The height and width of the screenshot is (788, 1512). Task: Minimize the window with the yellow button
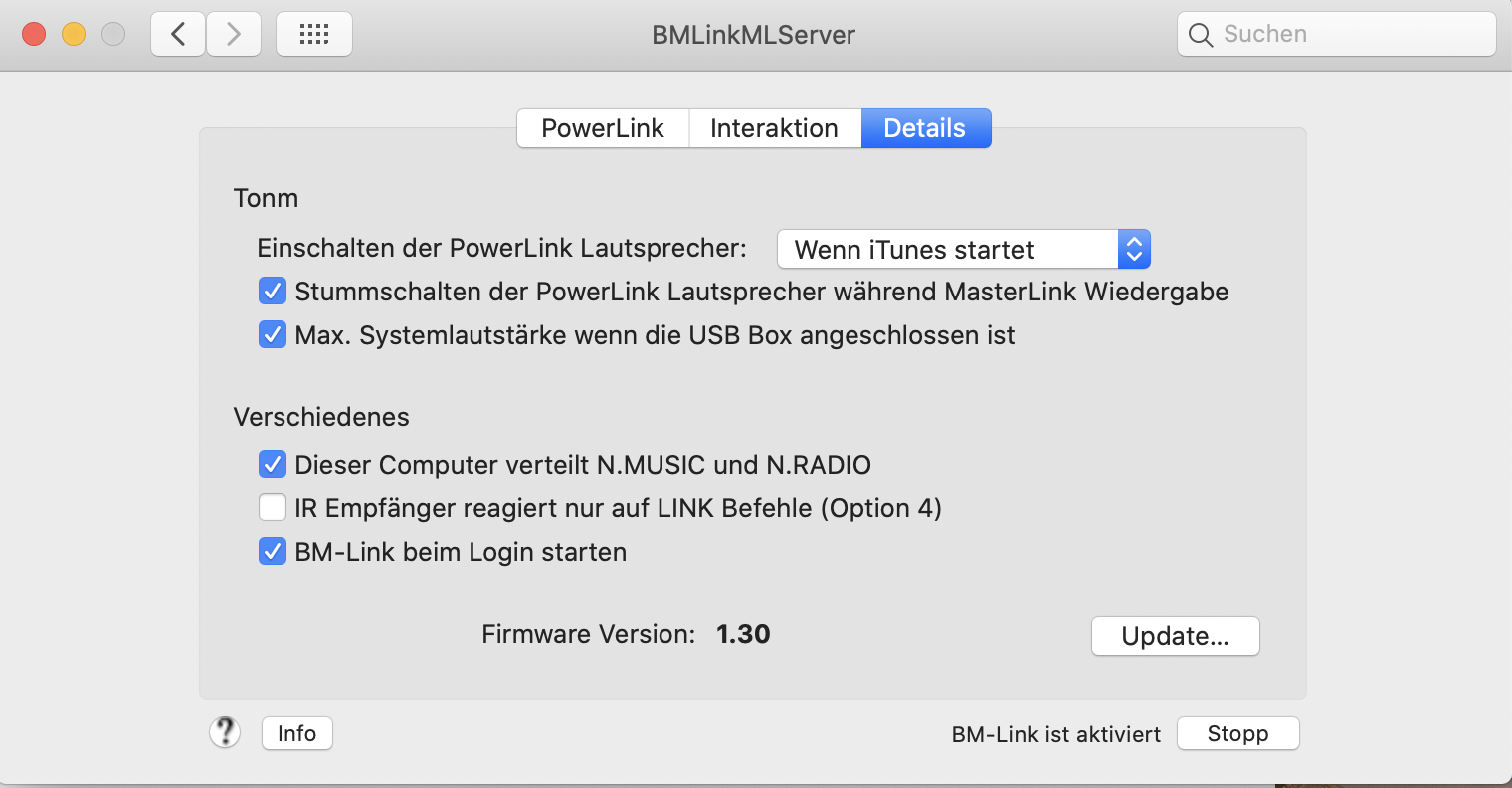click(x=74, y=34)
